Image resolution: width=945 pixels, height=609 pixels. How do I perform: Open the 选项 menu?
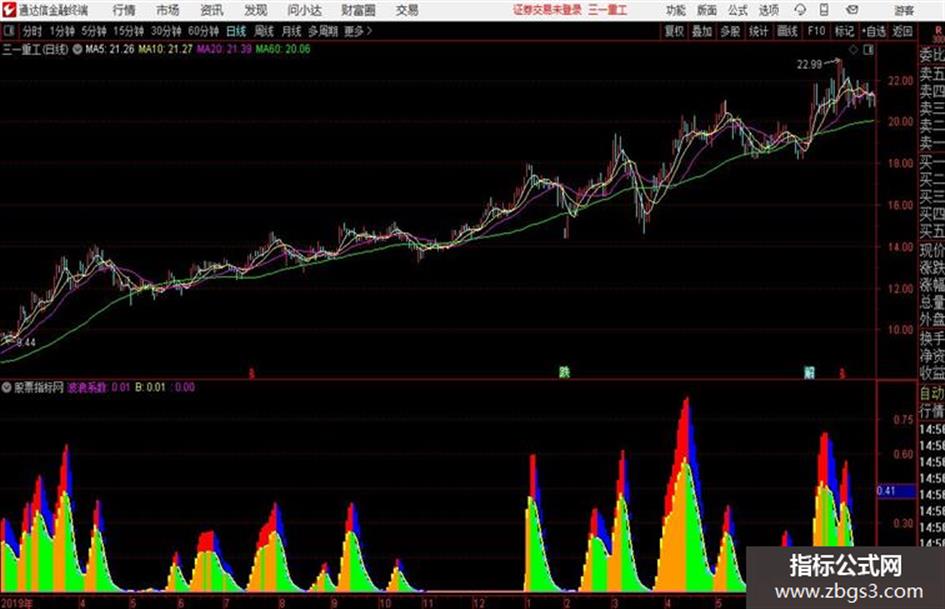coord(768,10)
